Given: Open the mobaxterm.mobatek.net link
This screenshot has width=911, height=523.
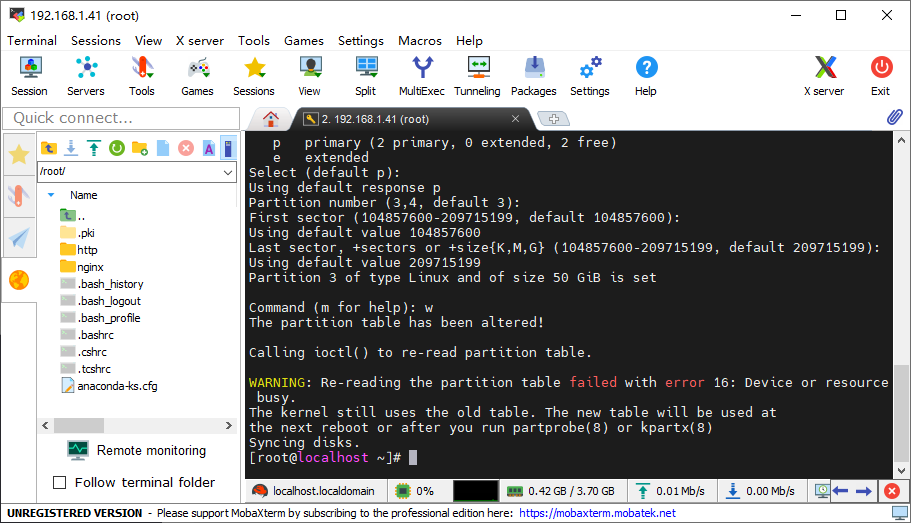Looking at the screenshot, I should coord(597,513).
